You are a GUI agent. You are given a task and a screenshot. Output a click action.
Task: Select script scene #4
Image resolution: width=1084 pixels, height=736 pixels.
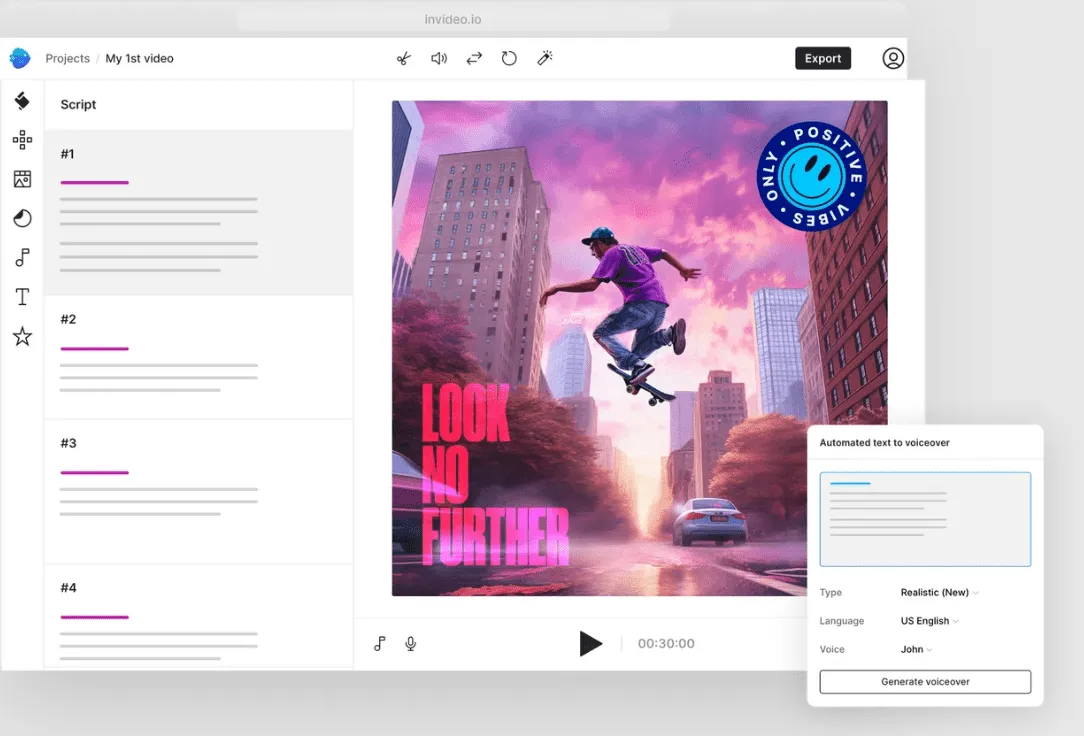[198, 617]
